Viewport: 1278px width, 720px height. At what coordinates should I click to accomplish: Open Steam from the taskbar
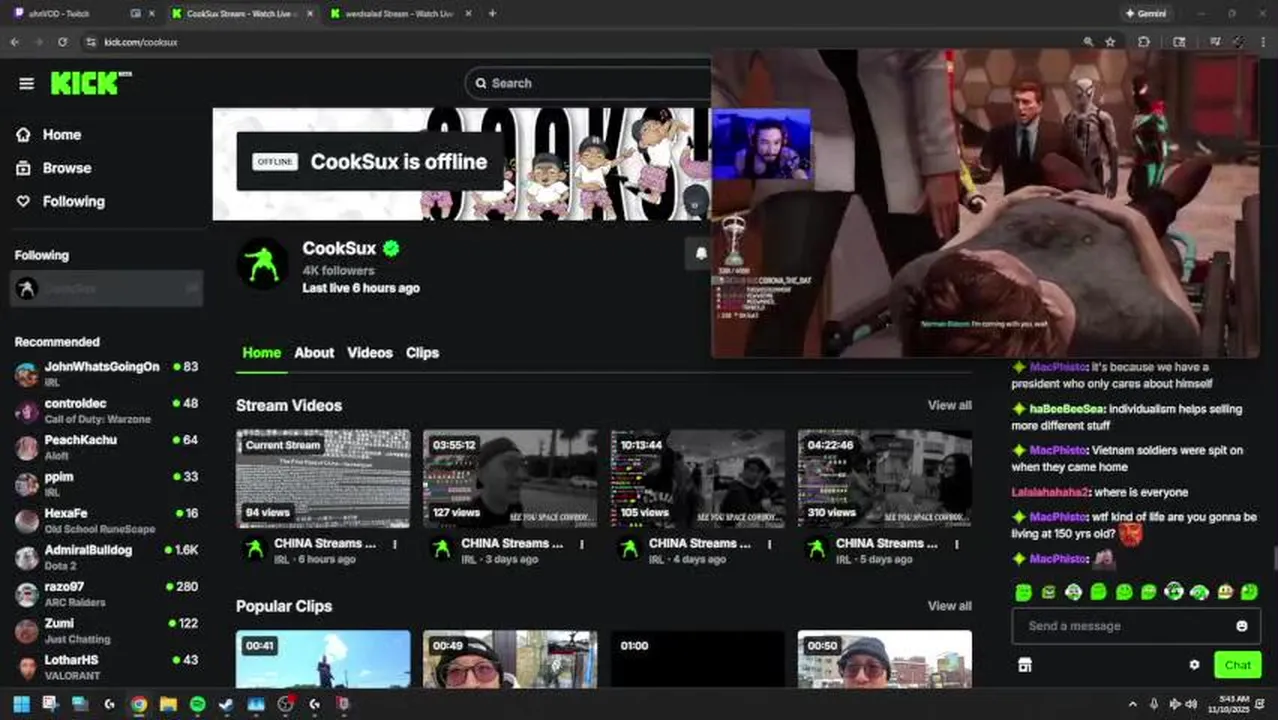pyautogui.click(x=227, y=704)
